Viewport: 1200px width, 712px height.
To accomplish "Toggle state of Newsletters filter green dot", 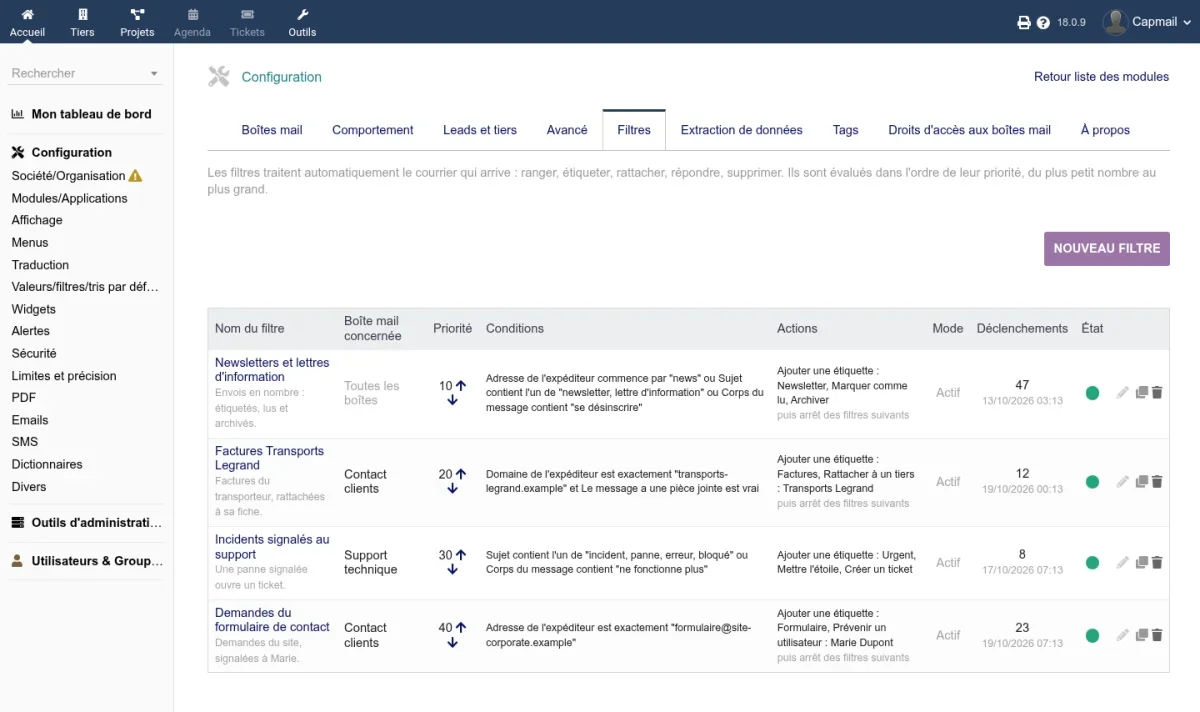I will pyautogui.click(x=1092, y=393).
